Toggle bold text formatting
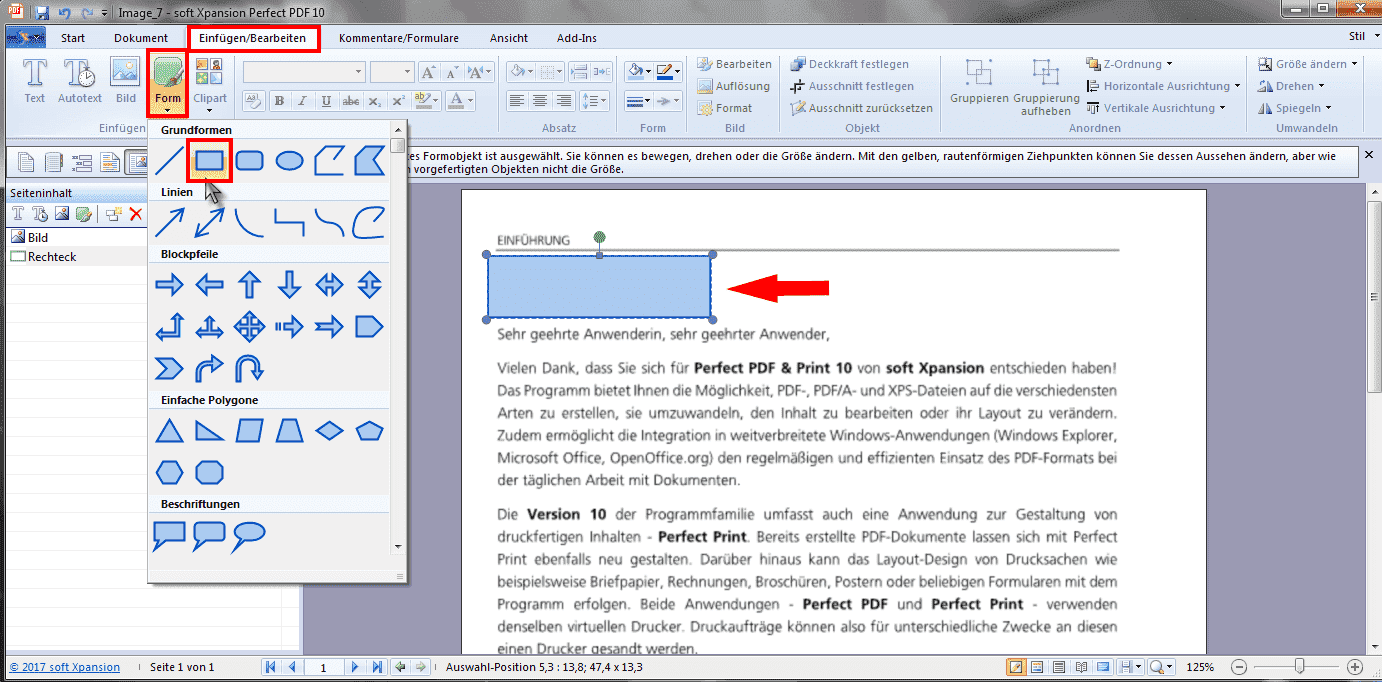 tap(279, 101)
